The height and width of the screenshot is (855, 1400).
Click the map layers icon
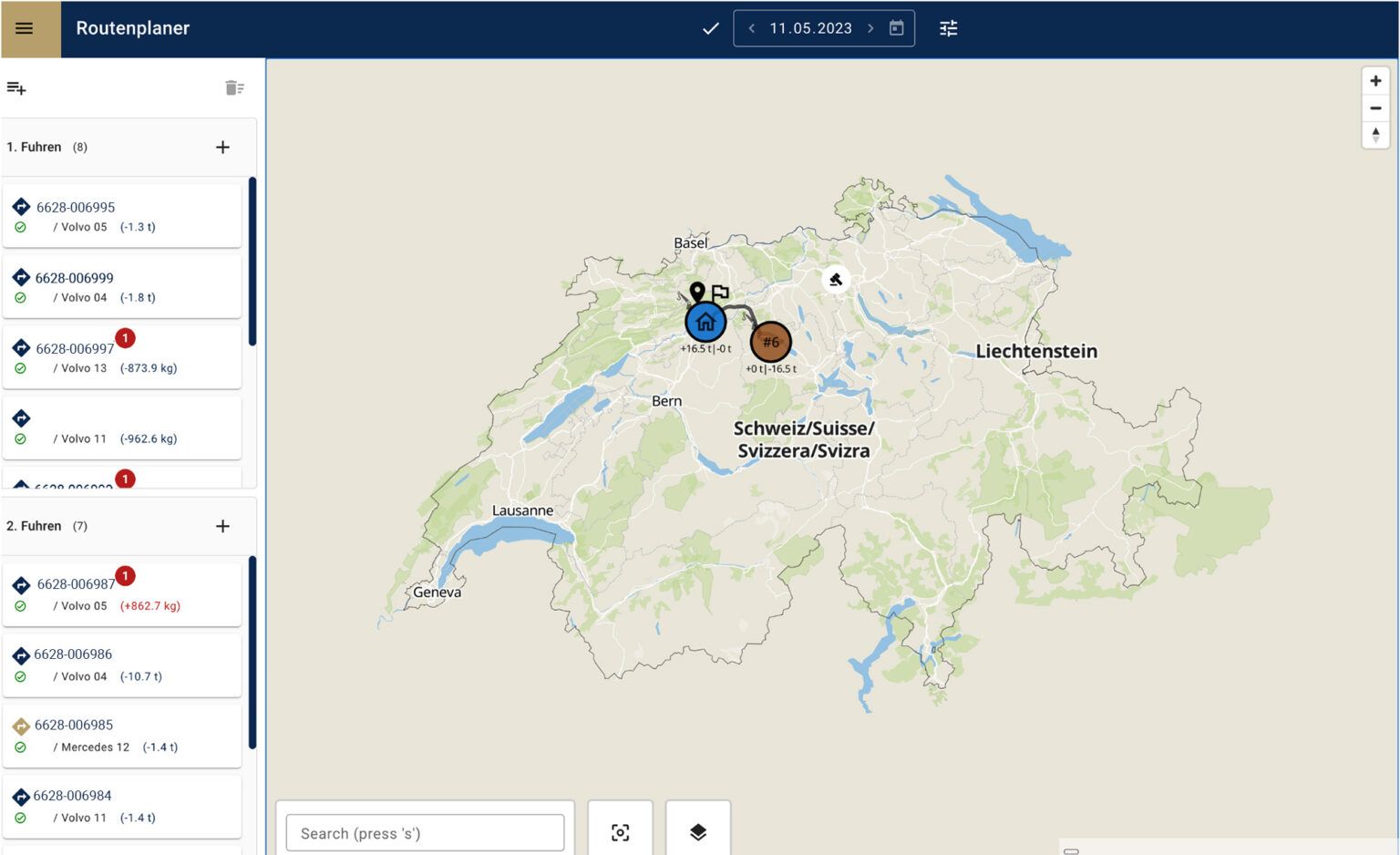[697, 832]
